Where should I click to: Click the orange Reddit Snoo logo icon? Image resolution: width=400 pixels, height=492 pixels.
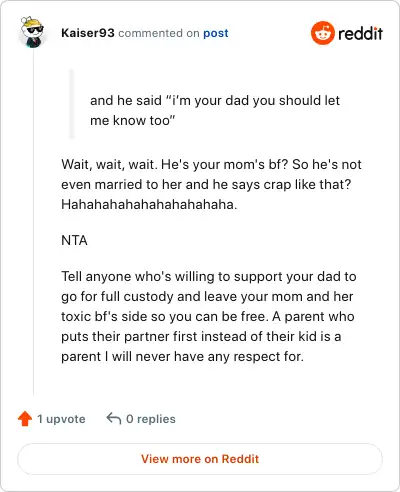coord(322,33)
